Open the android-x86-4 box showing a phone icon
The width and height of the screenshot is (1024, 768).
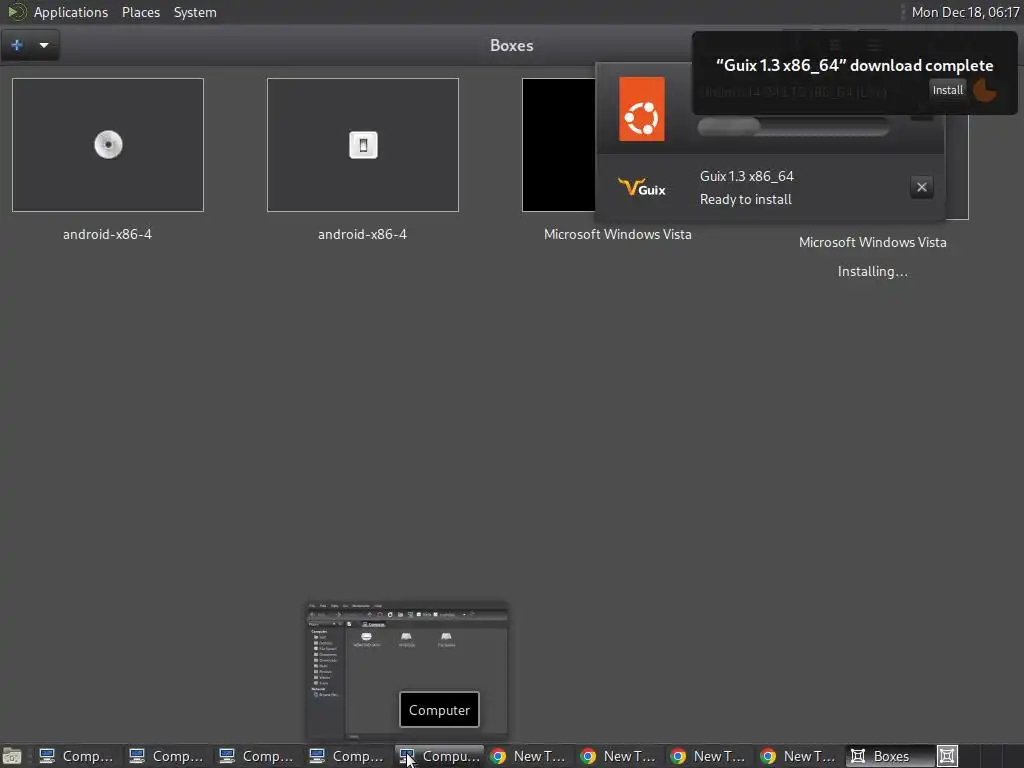coord(362,145)
